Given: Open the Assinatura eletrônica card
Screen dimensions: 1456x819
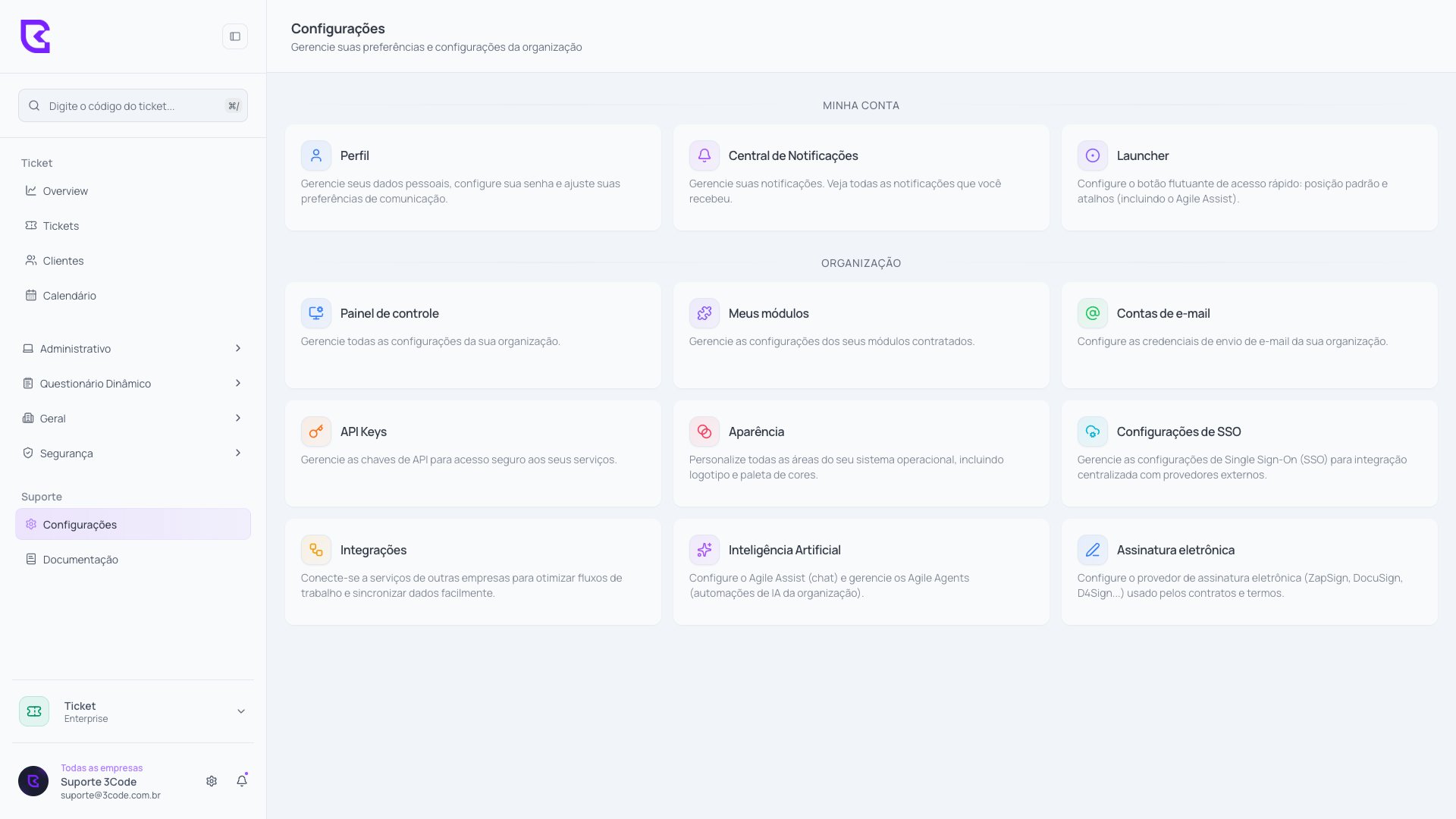Looking at the screenshot, I should coord(1250,572).
